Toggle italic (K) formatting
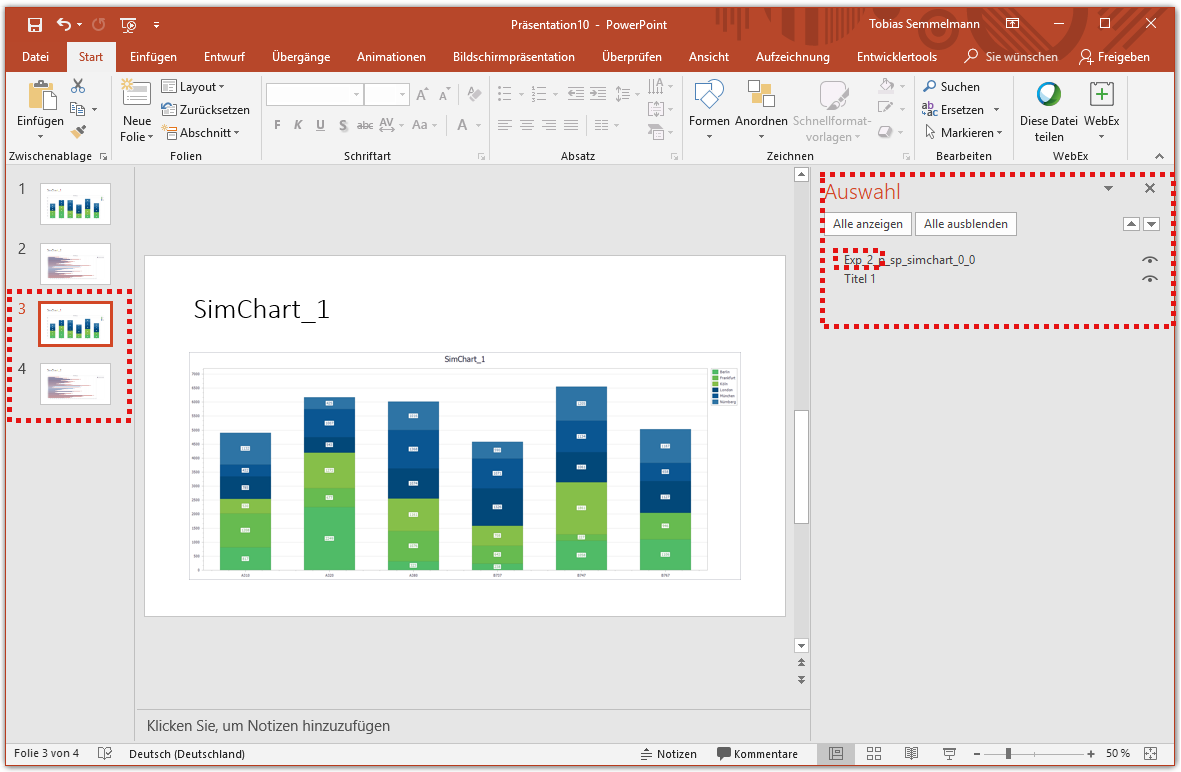This screenshot has height=772, width=1181. (x=298, y=125)
